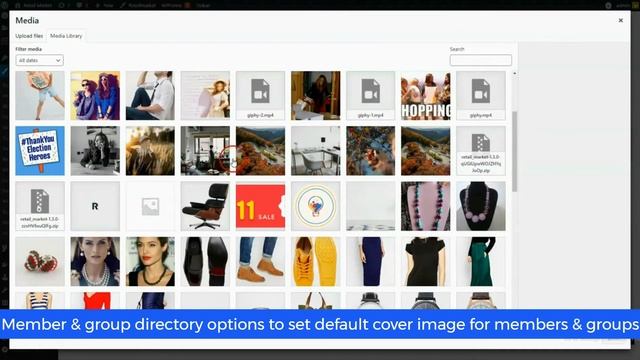Viewport: 640px width, 360px height.
Task: Open the All dates filter dropdown
Action: tap(40, 60)
